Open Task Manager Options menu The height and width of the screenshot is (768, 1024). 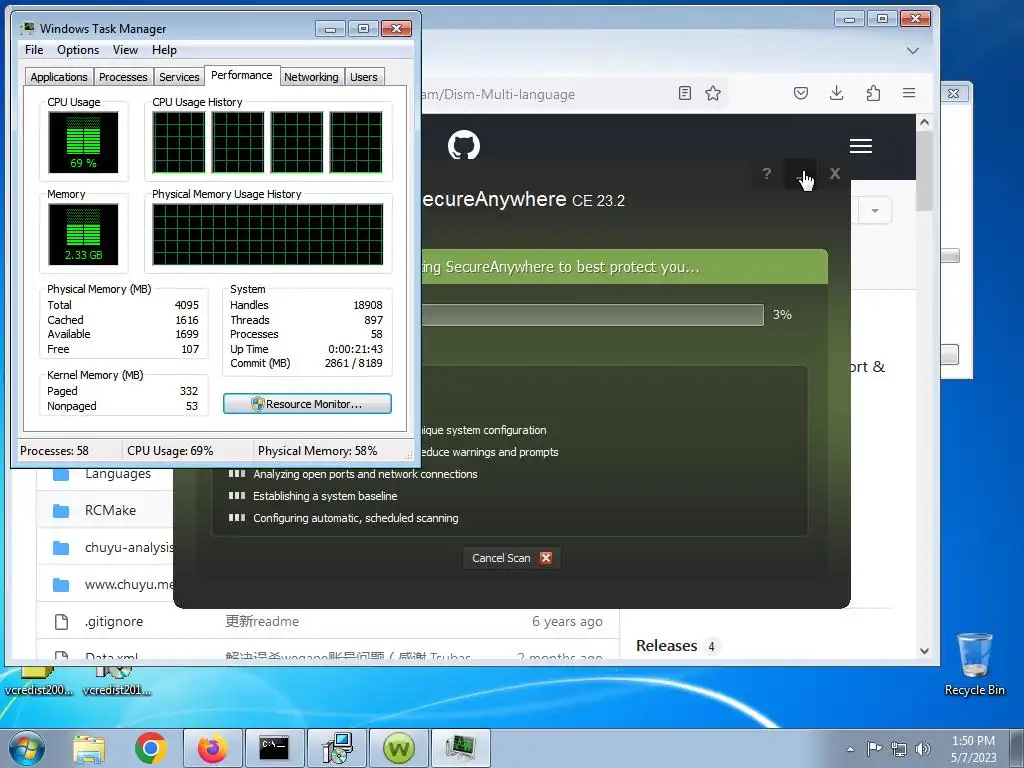click(78, 50)
